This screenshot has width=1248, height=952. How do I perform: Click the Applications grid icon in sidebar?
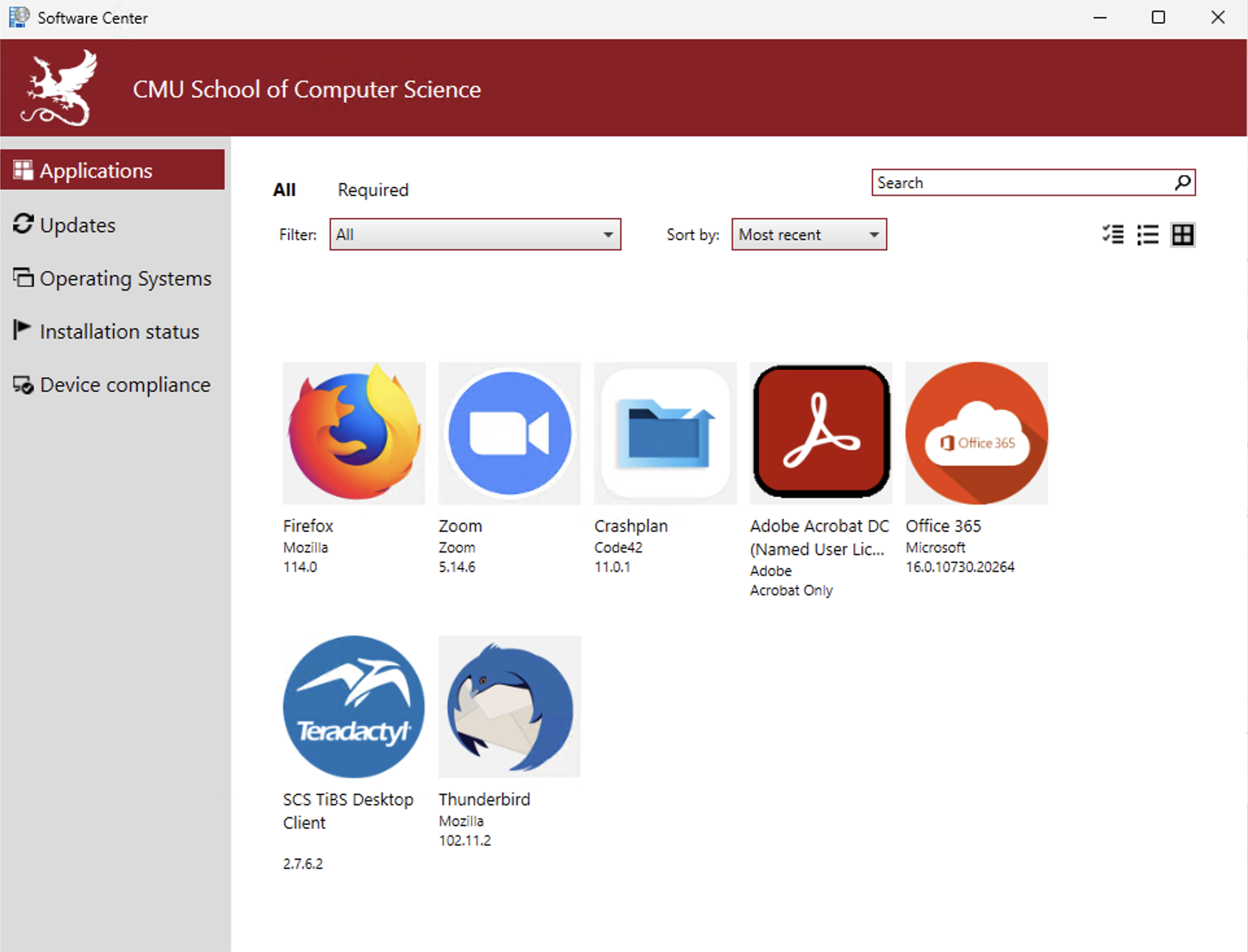tap(23, 170)
